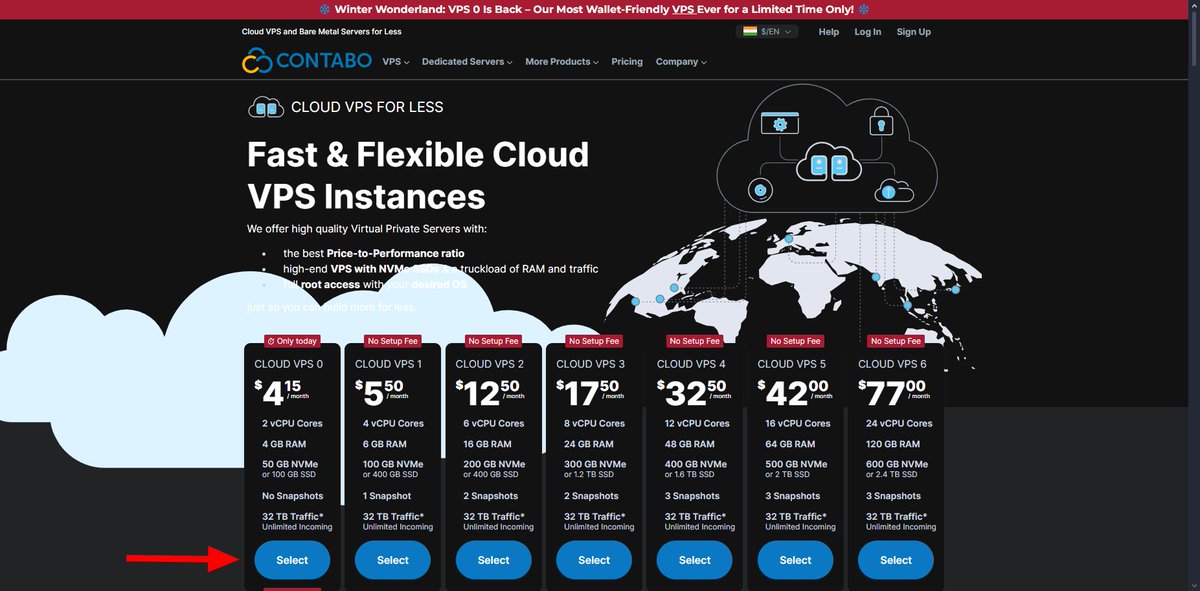The width and height of the screenshot is (1200, 591).
Task: Click the CLOUD VPS 5 title
Action: coord(793,364)
